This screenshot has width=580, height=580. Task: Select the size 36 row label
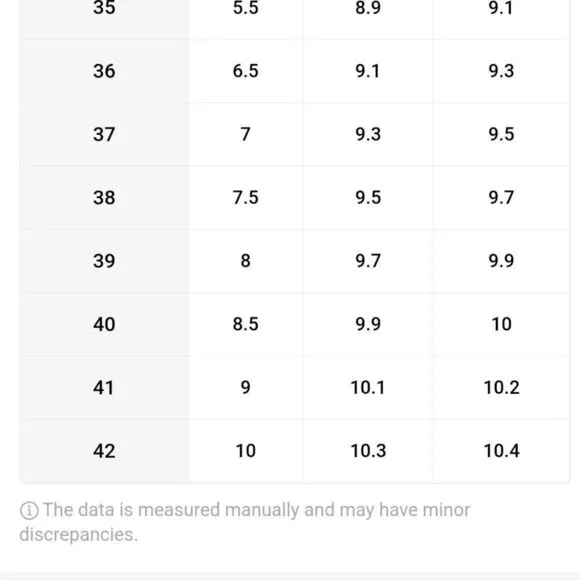click(104, 71)
